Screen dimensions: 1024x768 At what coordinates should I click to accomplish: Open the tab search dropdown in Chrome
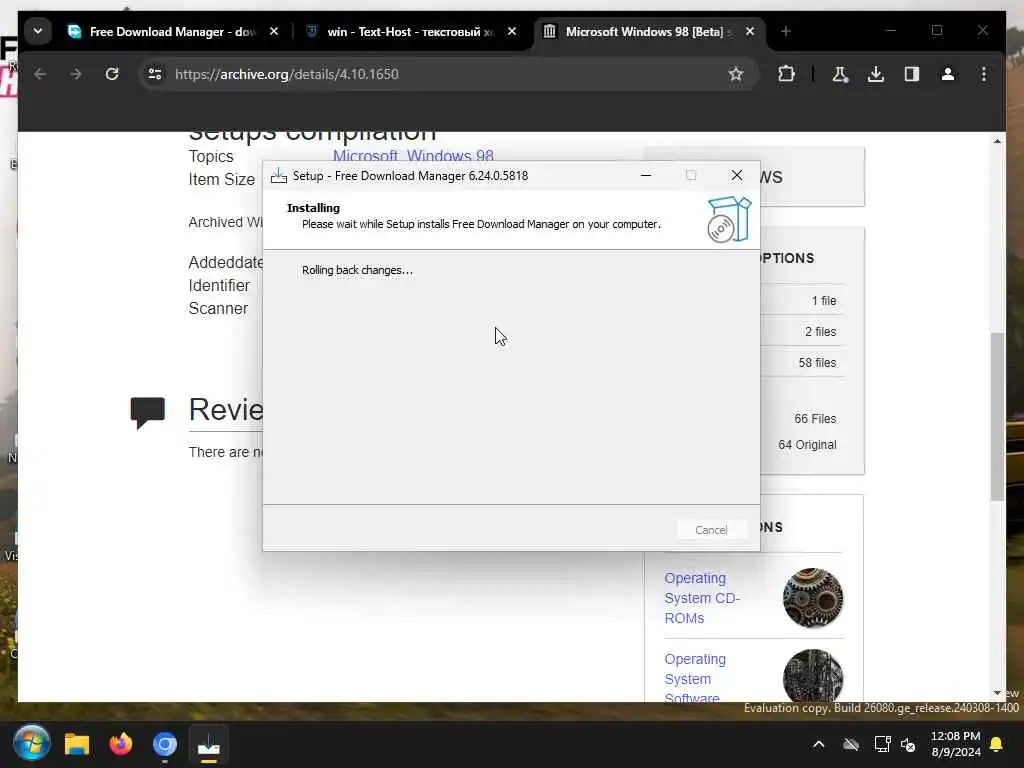[38, 31]
